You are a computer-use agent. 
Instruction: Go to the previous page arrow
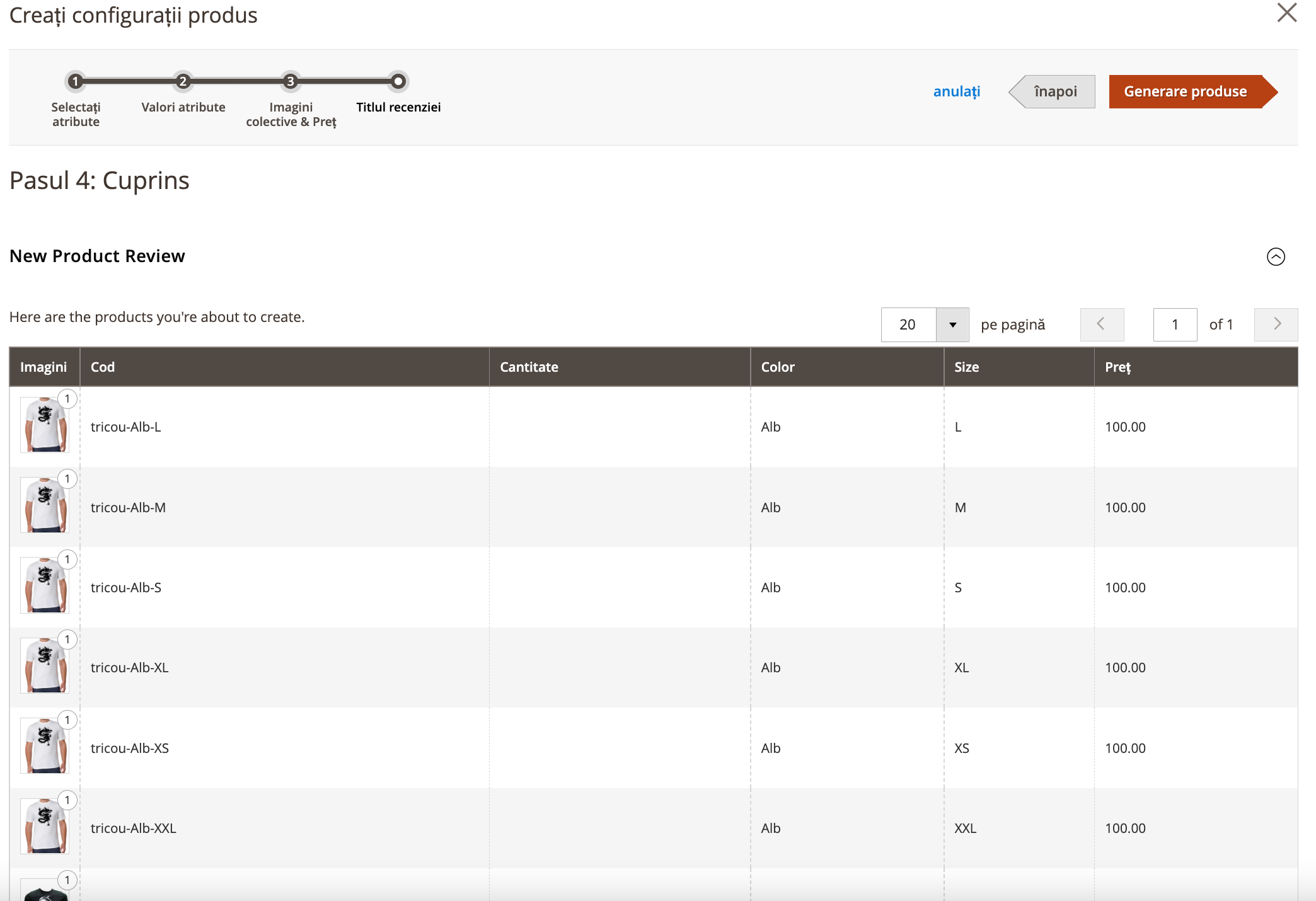coord(1102,324)
